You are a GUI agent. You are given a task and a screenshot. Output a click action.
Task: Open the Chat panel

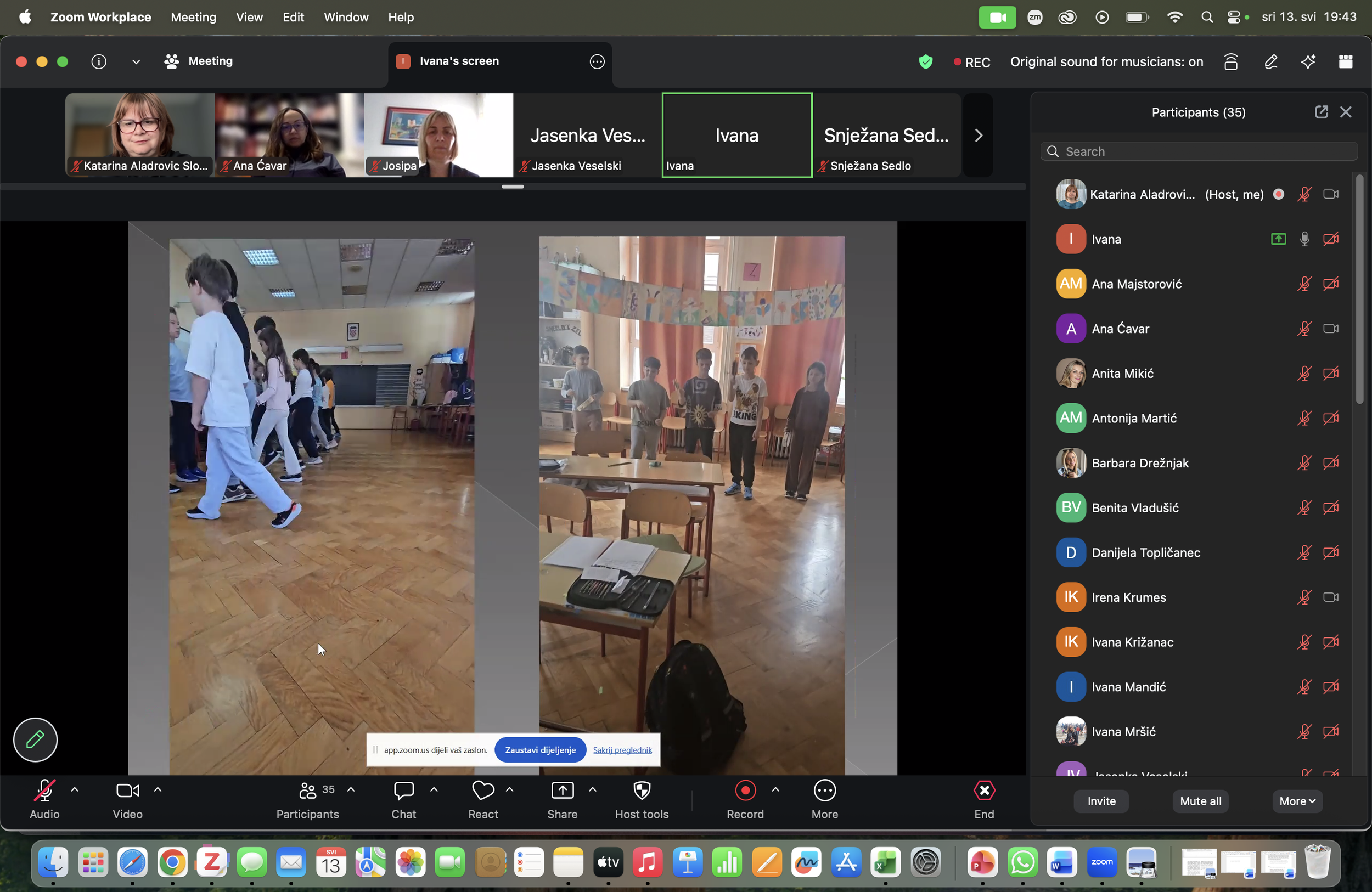pos(403,800)
